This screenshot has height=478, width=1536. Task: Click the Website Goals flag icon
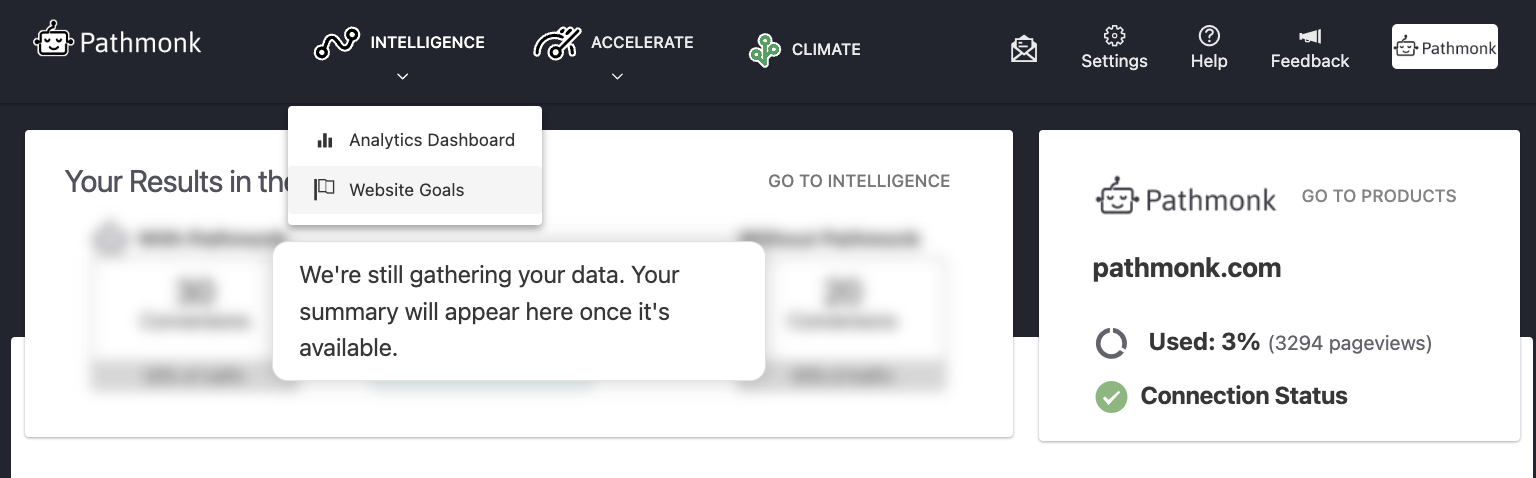324,190
